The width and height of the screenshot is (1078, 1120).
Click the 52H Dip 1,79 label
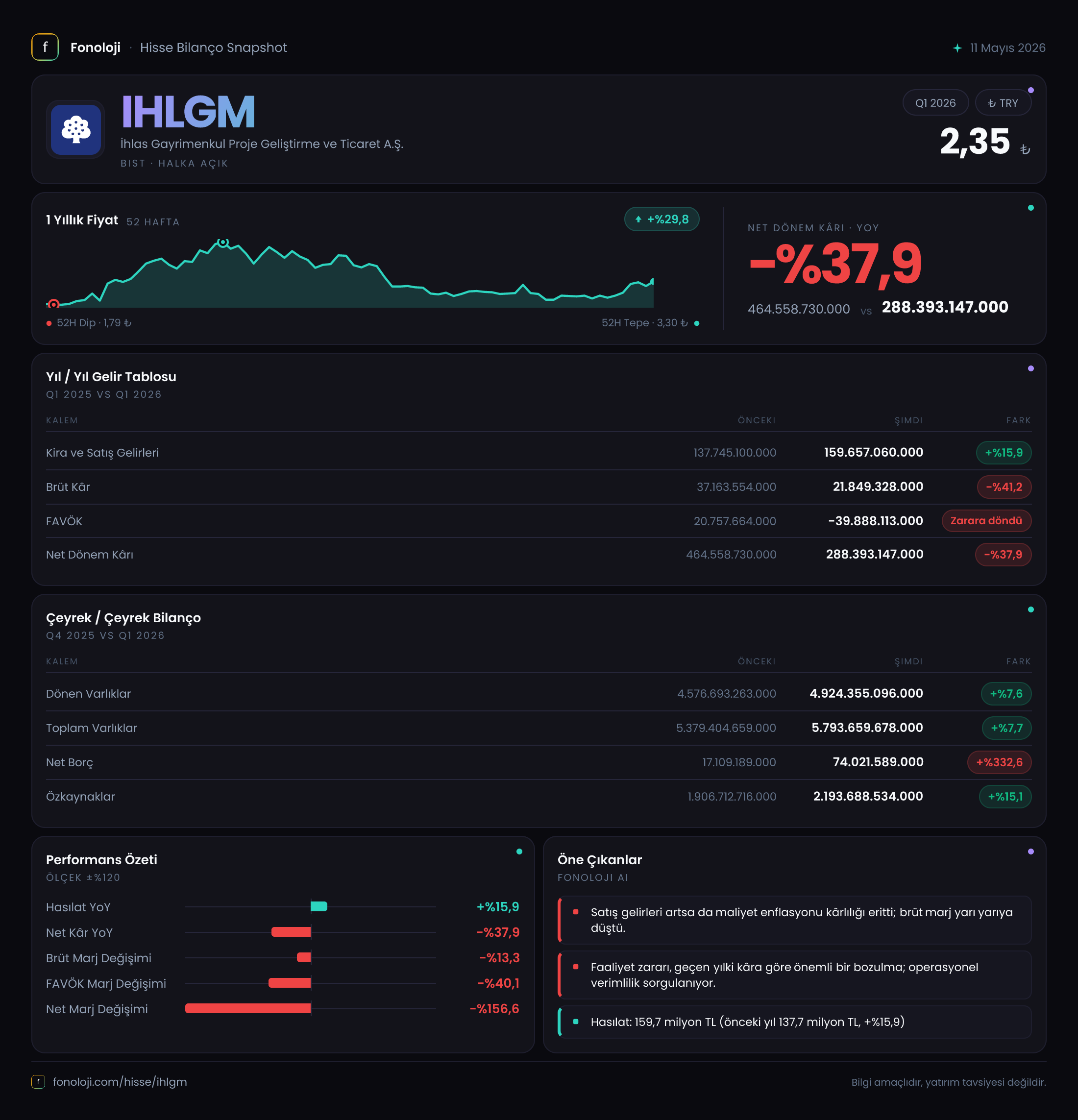coord(94,323)
